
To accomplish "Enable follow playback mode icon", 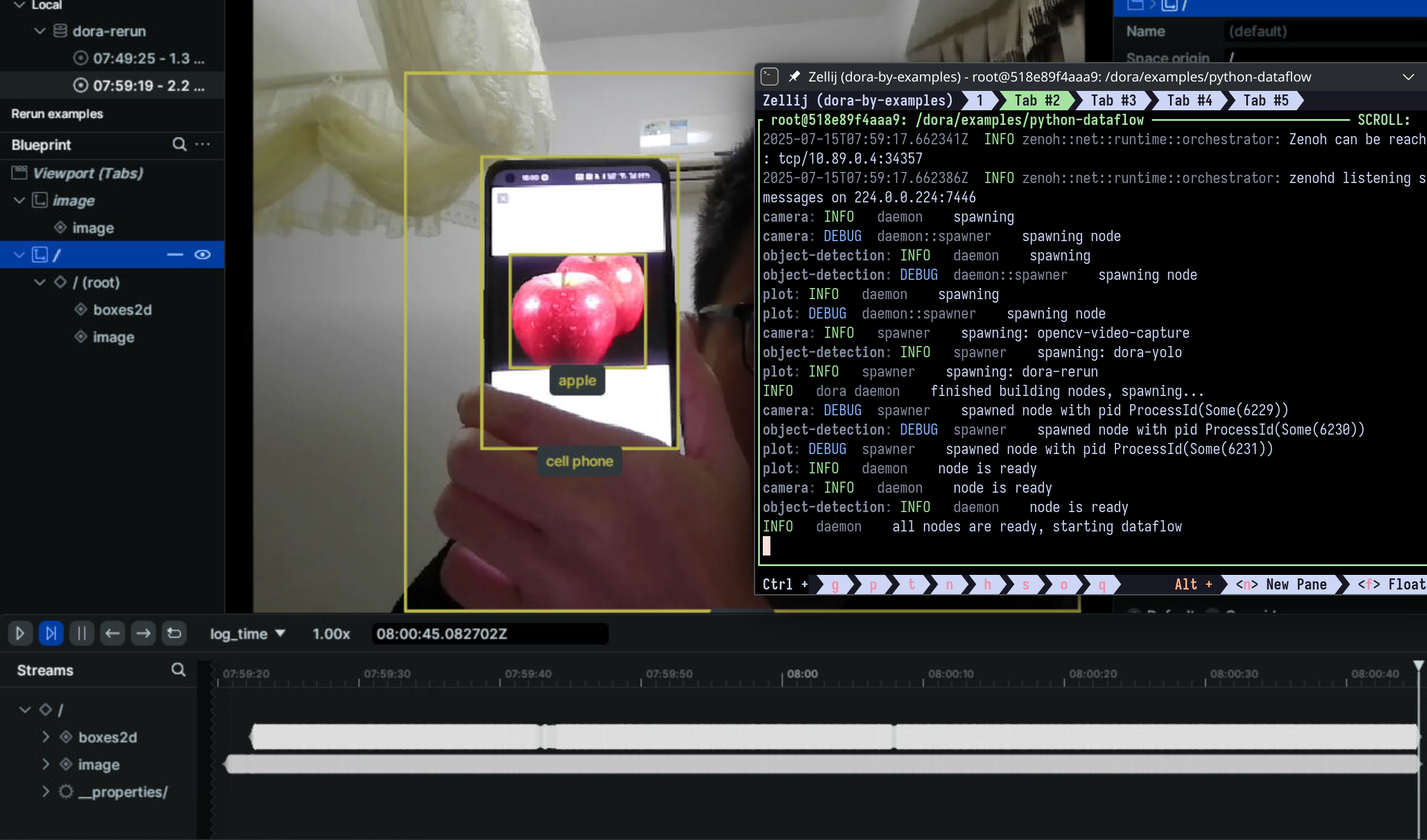I will [x=51, y=634].
